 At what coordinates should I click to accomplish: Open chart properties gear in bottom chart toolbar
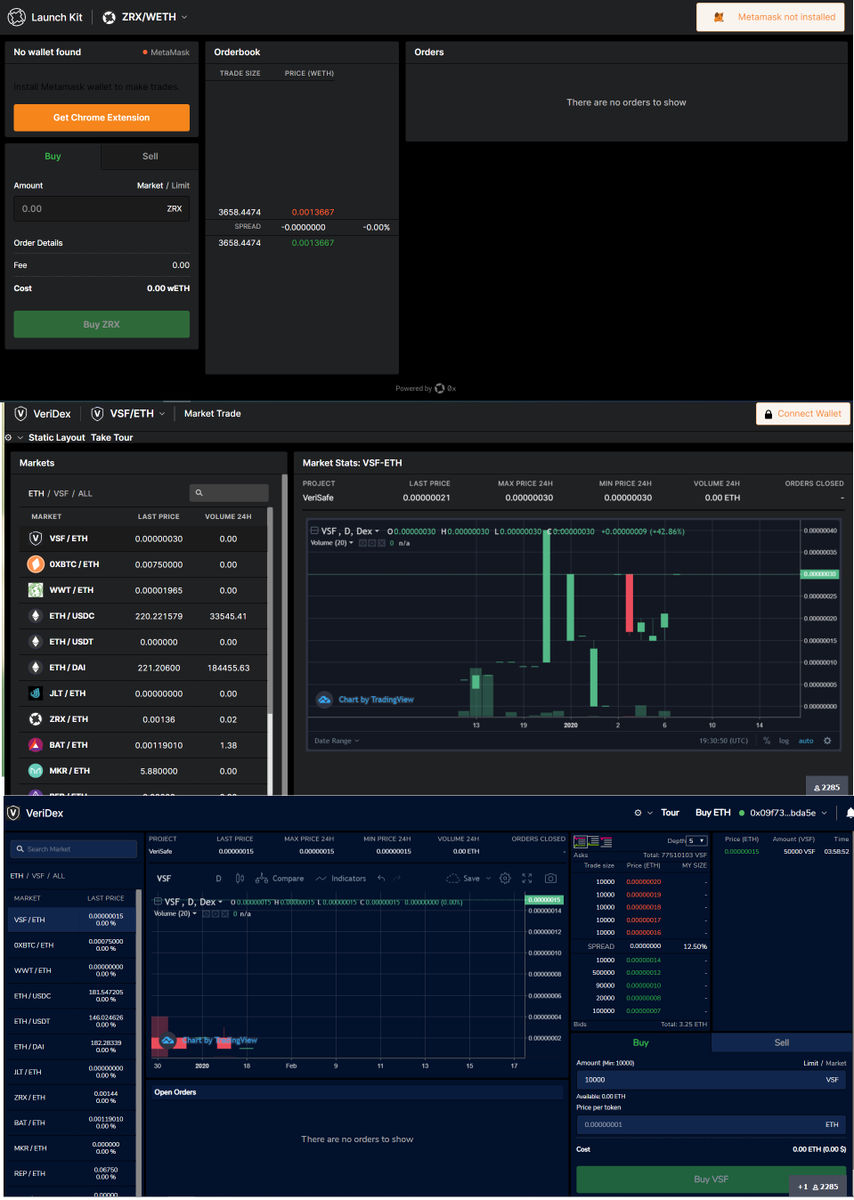tap(505, 878)
